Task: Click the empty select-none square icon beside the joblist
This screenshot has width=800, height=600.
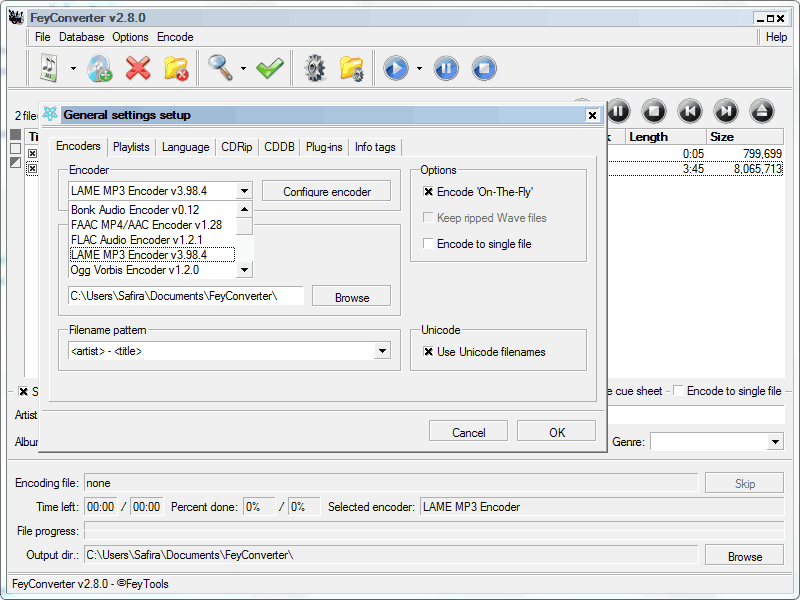Action: coord(16,148)
